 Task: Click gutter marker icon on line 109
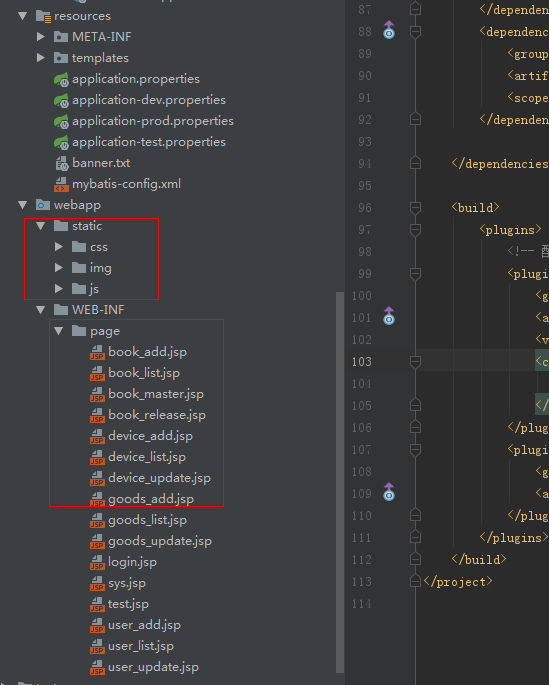(389, 492)
